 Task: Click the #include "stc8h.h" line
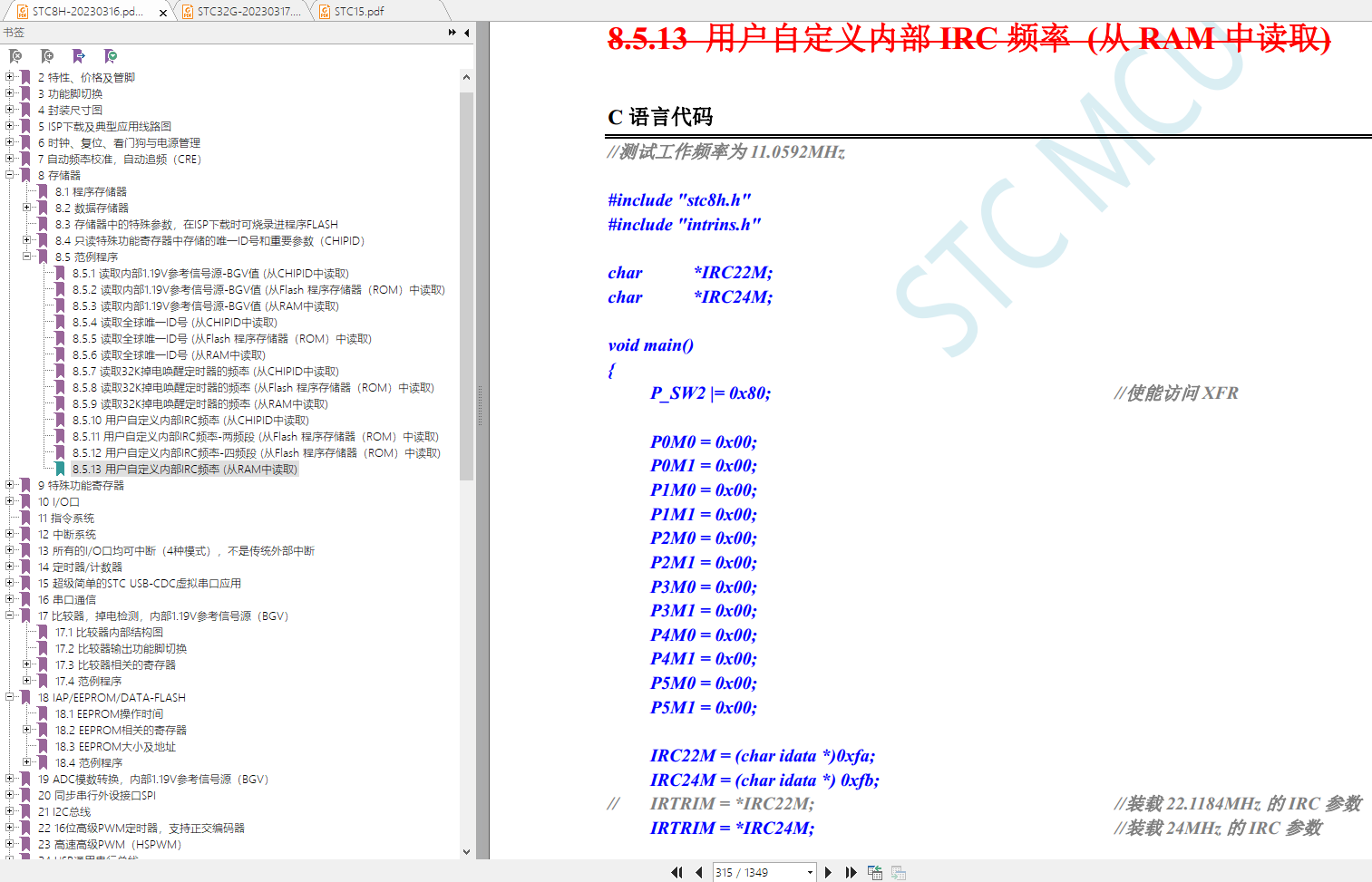pyautogui.click(x=679, y=199)
